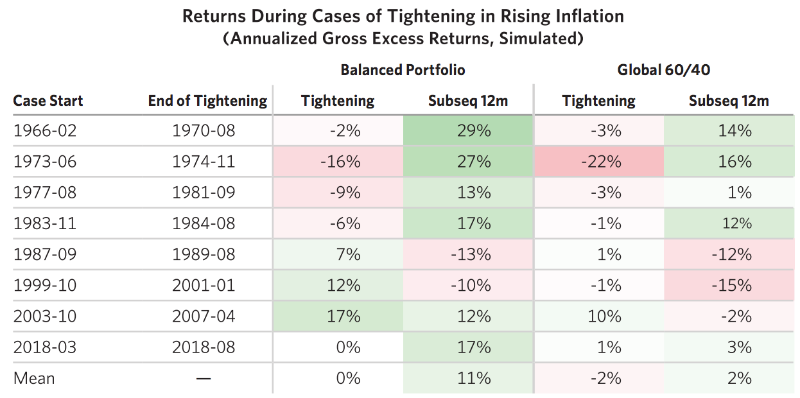
Task: Click the -16% Balanced Tightening cell
Action: point(338,162)
